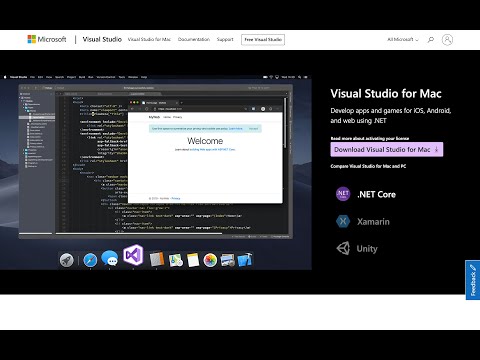Select the .NET Core label

point(376,194)
